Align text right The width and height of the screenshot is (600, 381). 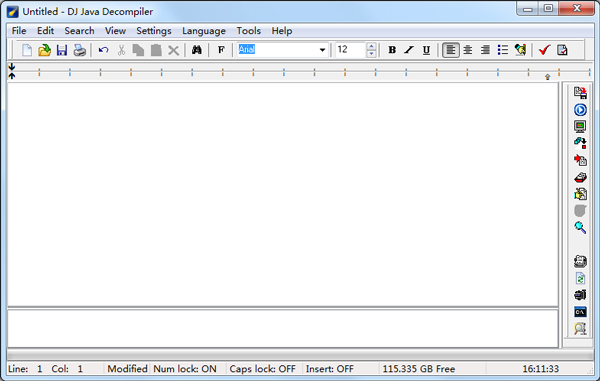pos(485,50)
